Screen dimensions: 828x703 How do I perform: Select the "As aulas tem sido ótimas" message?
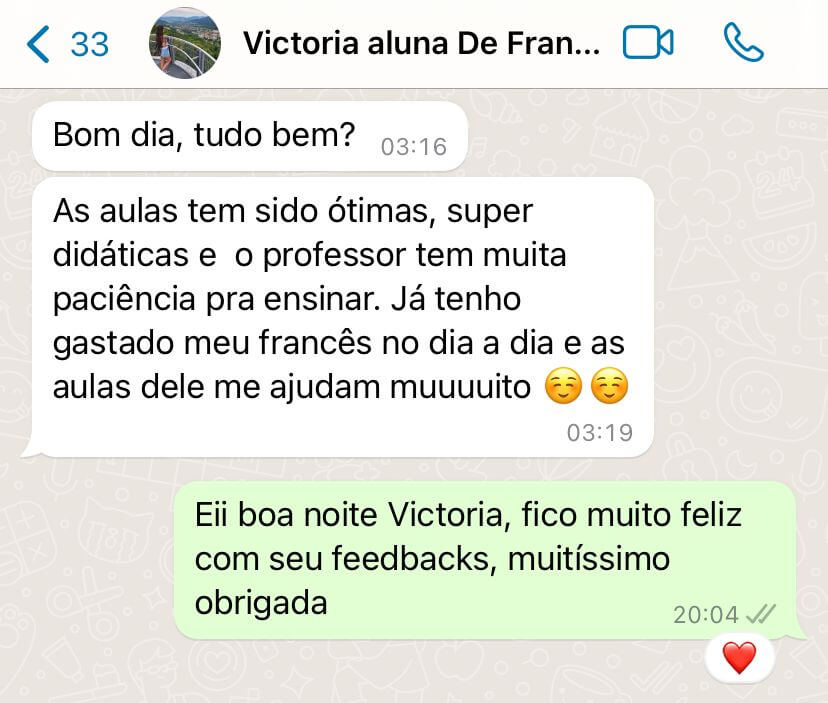[342, 317]
